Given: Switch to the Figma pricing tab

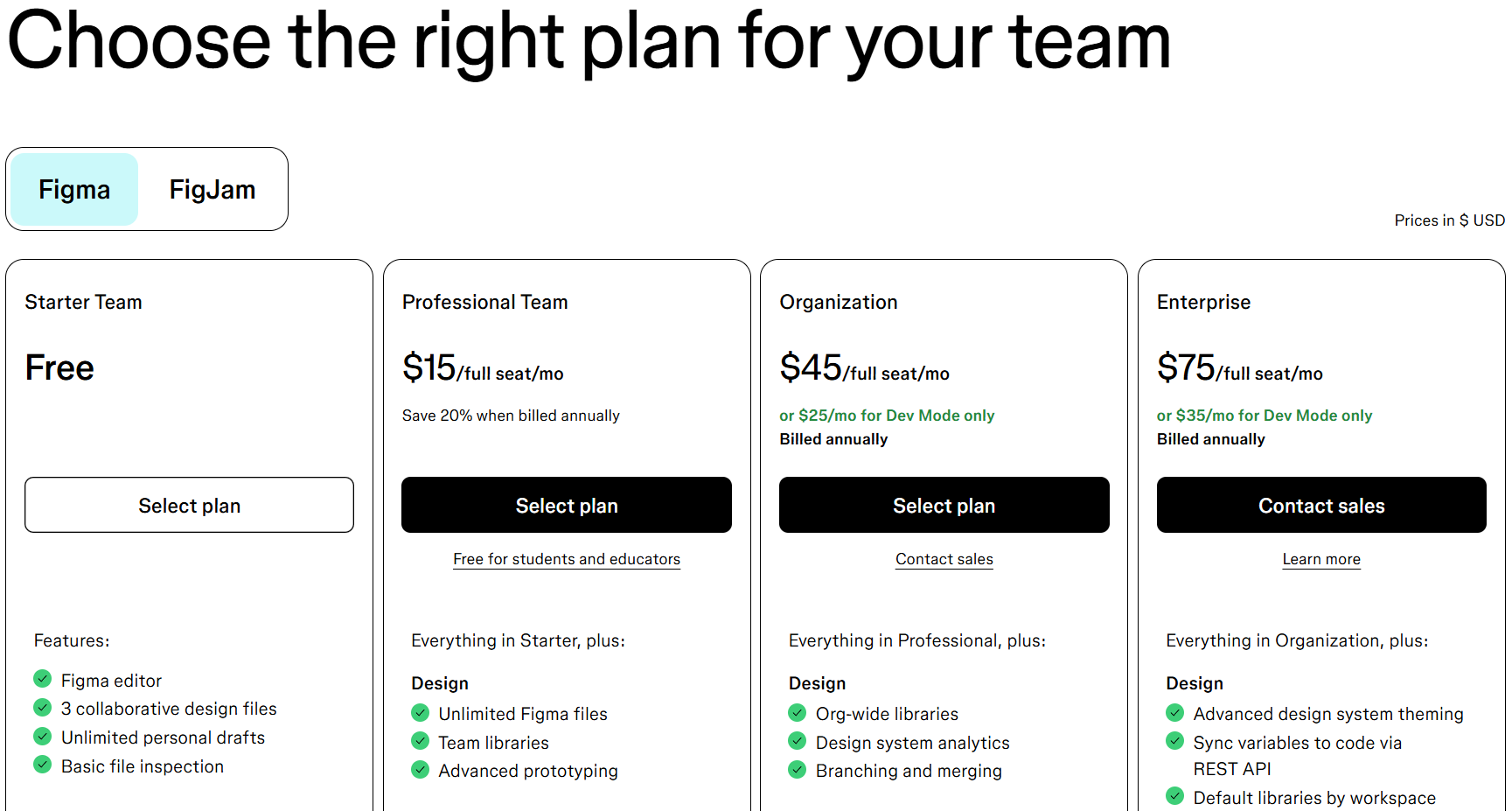Looking at the screenshot, I should (74, 190).
